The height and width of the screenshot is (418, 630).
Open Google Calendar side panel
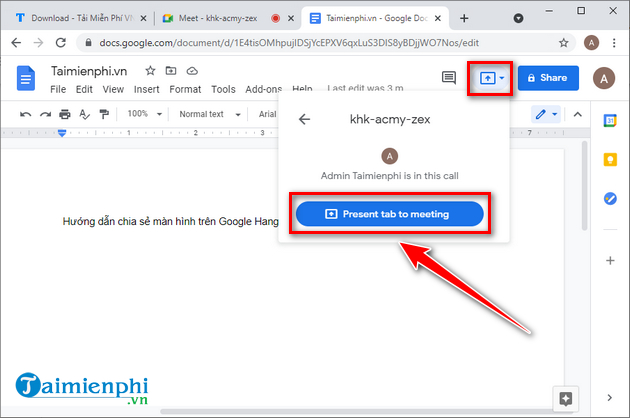coord(610,120)
